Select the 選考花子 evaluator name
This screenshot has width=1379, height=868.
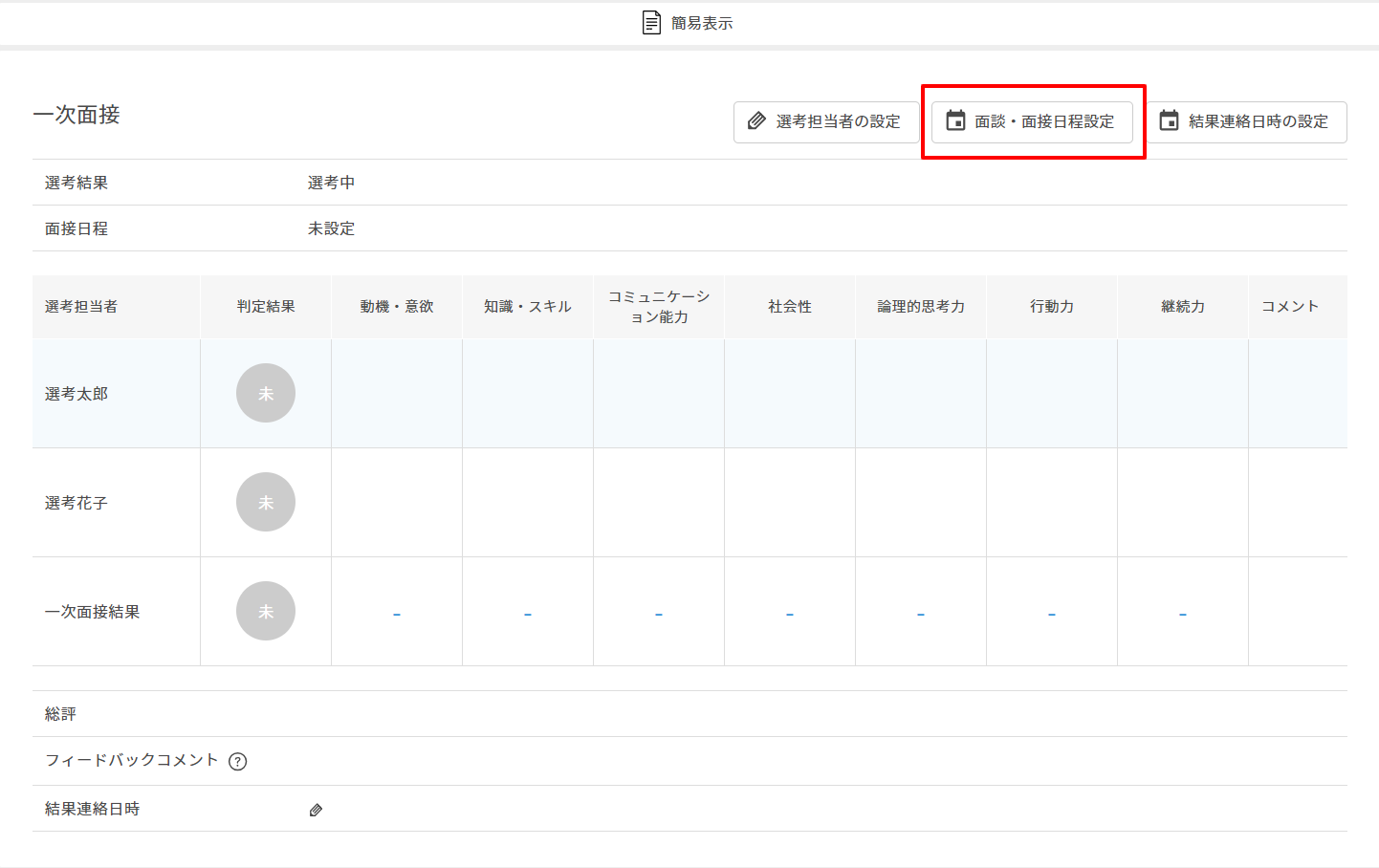77,503
